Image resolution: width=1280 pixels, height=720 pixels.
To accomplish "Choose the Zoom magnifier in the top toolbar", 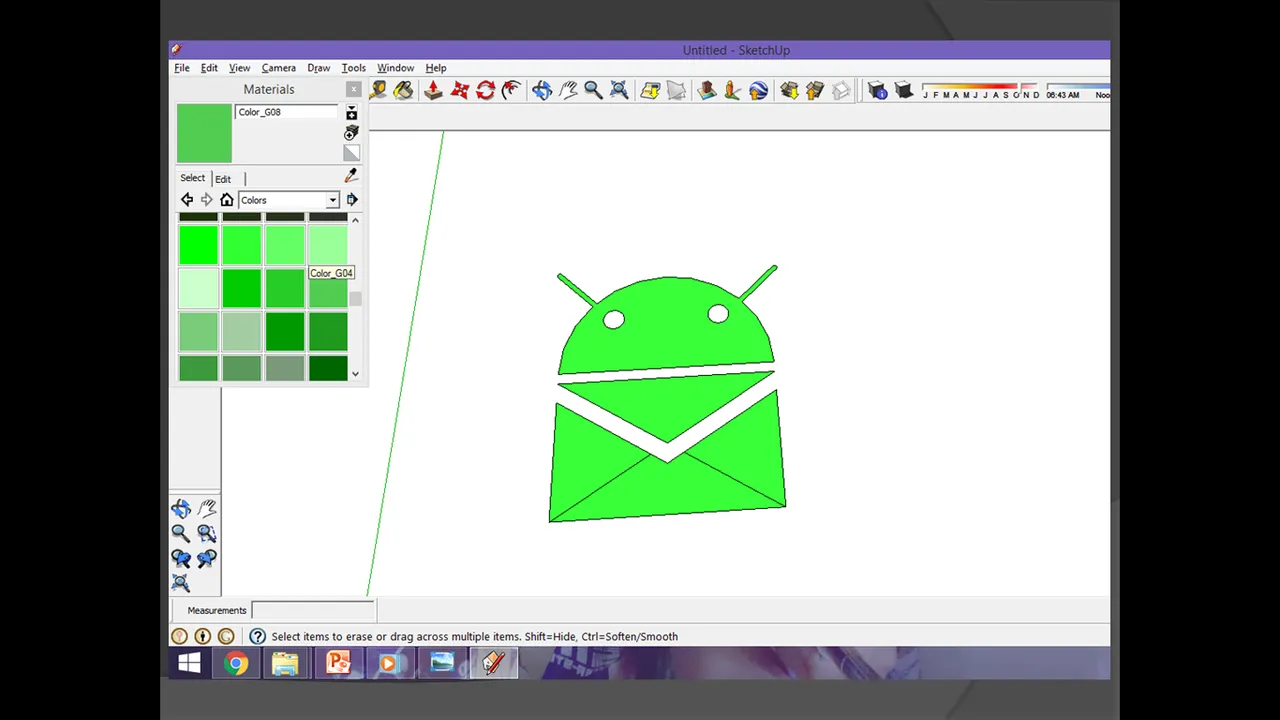I will pos(593,91).
